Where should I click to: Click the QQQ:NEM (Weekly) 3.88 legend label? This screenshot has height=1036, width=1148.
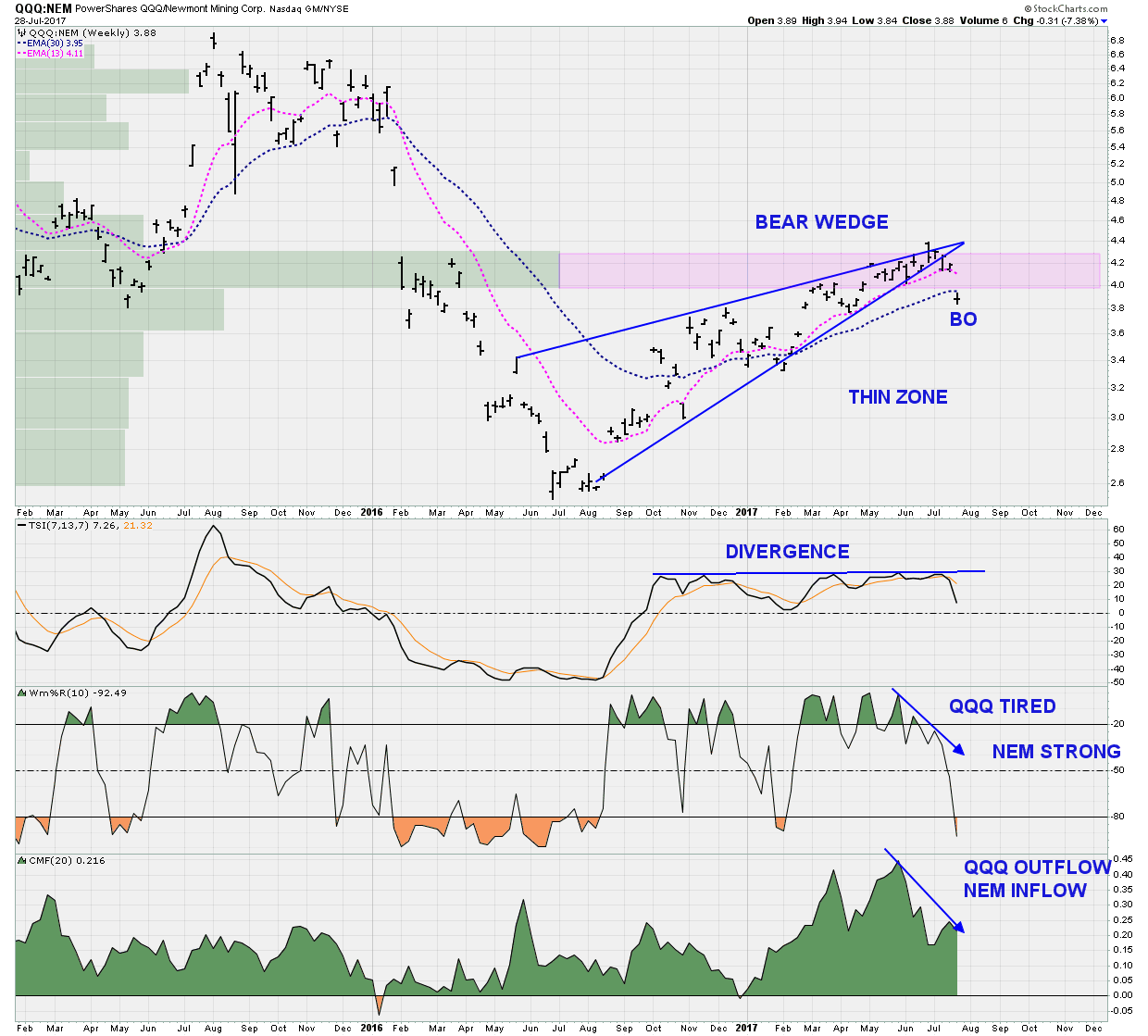click(x=93, y=32)
